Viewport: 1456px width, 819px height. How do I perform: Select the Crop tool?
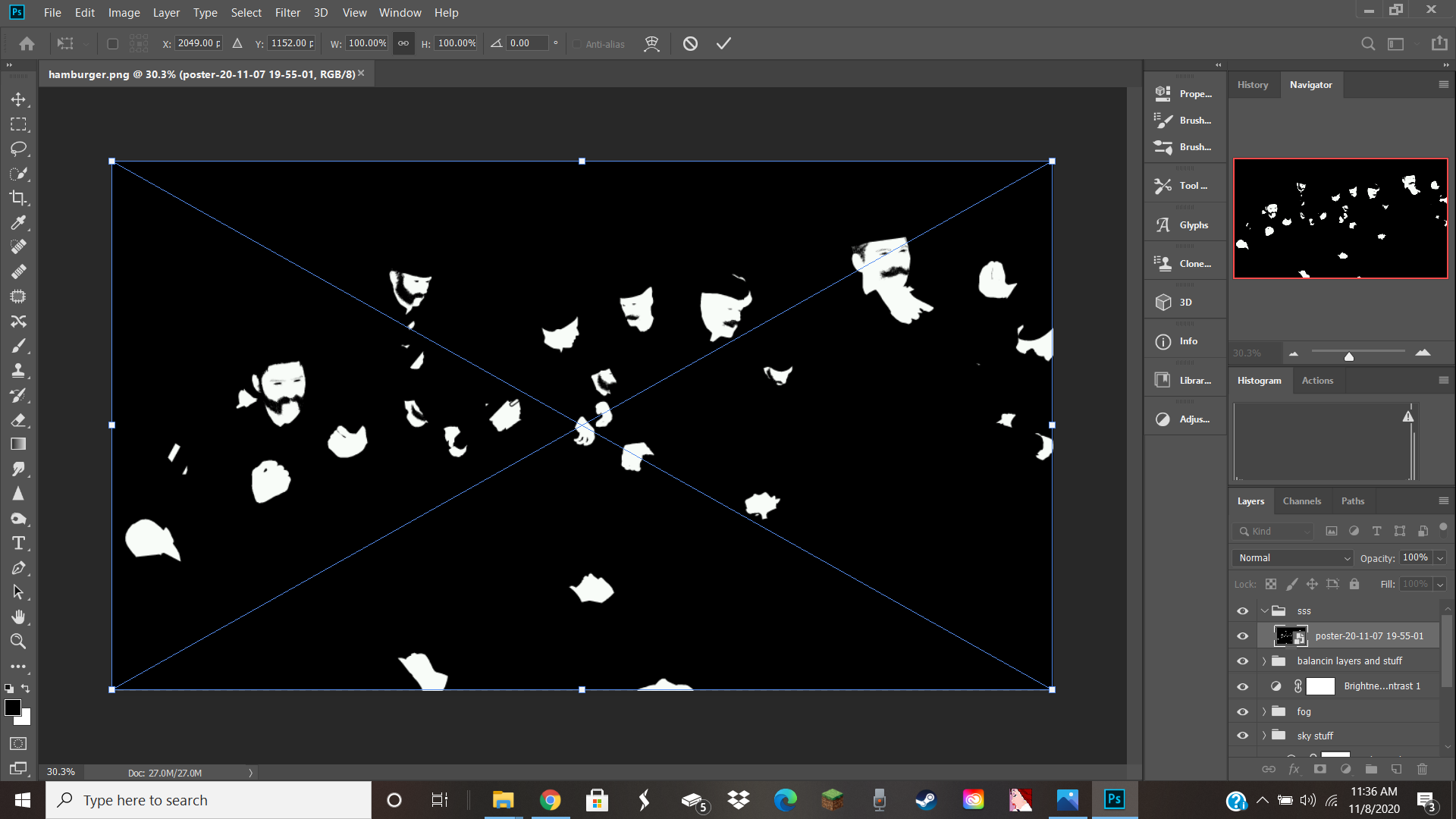(x=18, y=198)
